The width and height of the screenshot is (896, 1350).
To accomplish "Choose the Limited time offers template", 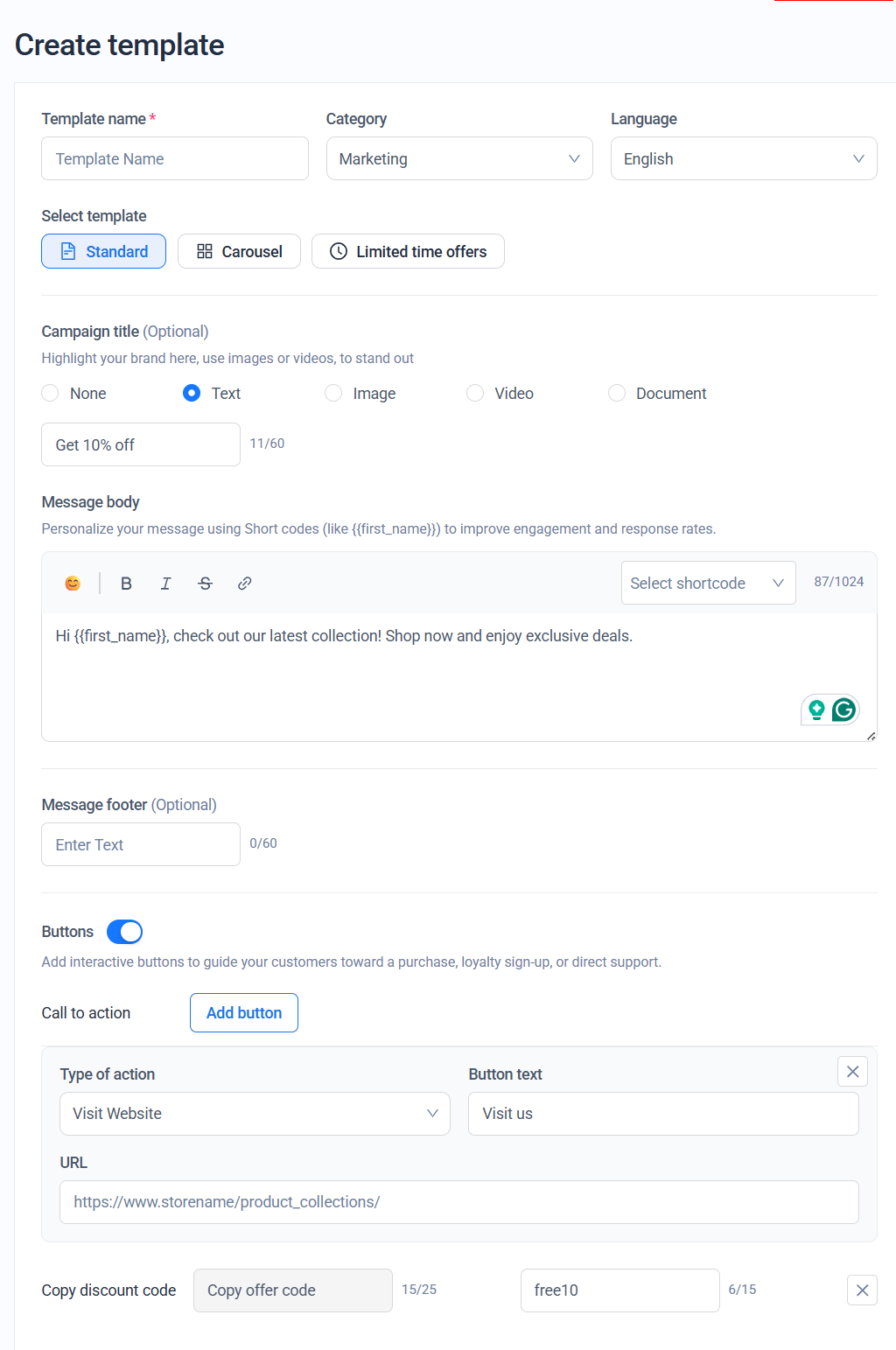I will [408, 251].
